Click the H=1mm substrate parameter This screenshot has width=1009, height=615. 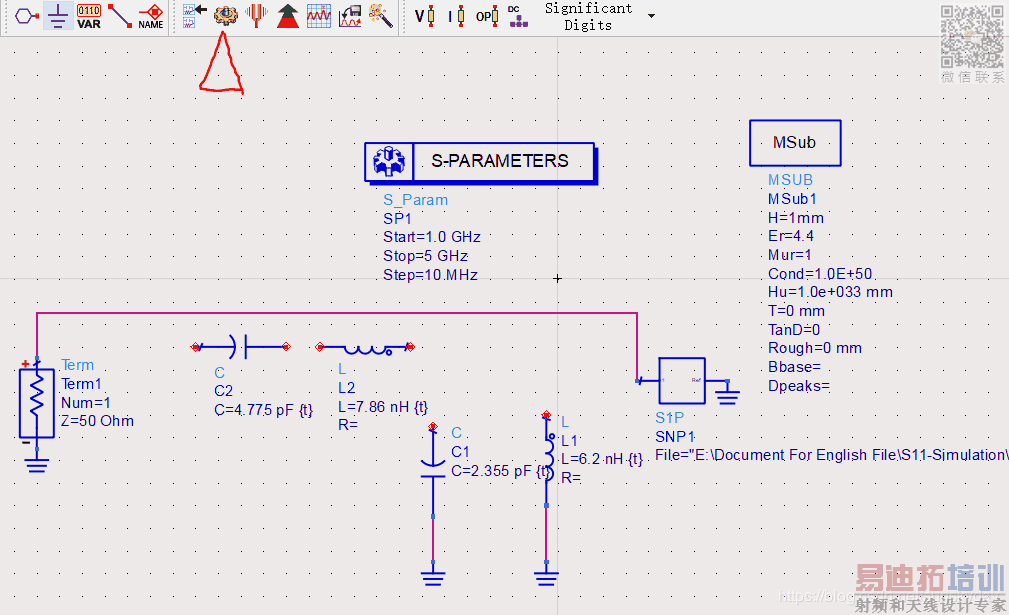tap(795, 218)
